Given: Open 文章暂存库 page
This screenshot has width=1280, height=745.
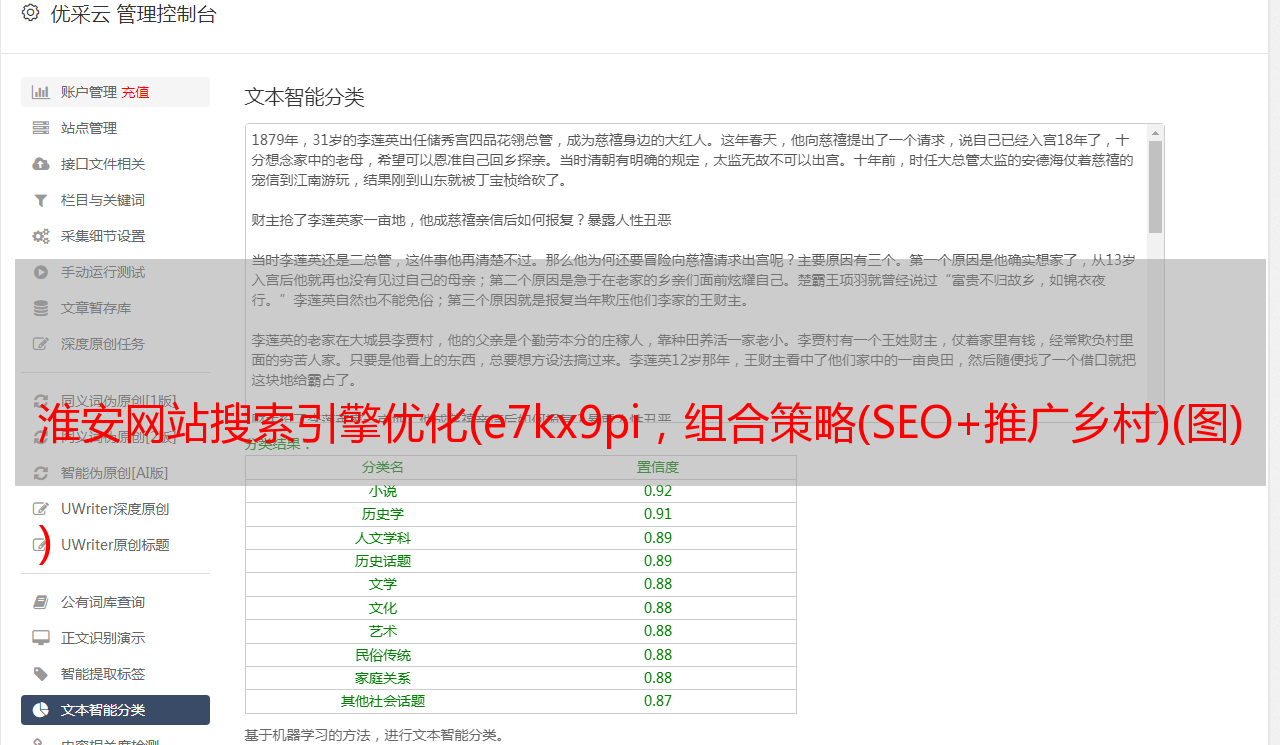Looking at the screenshot, I should [115, 308].
